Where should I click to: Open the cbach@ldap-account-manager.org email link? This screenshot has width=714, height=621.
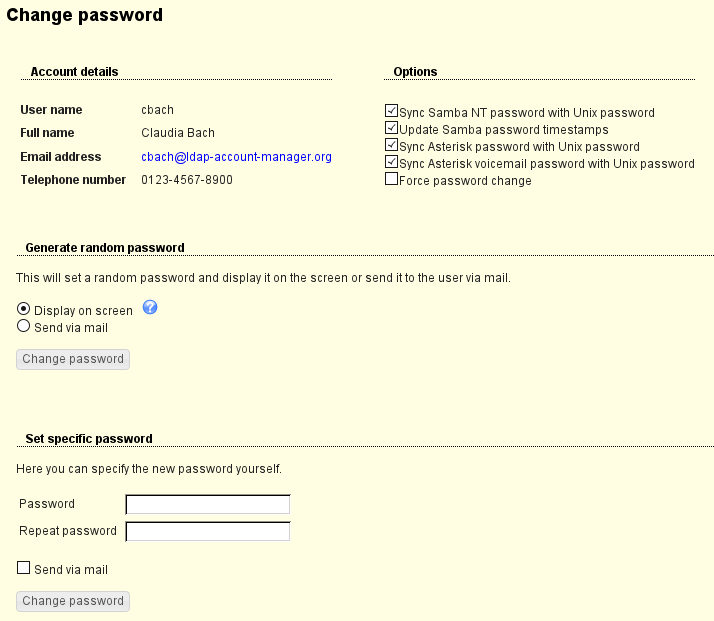pos(236,157)
